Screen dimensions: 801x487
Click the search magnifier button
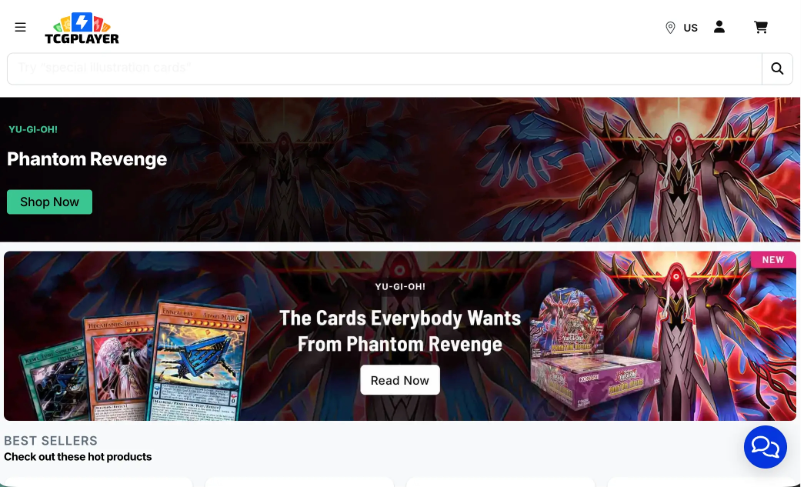click(777, 68)
